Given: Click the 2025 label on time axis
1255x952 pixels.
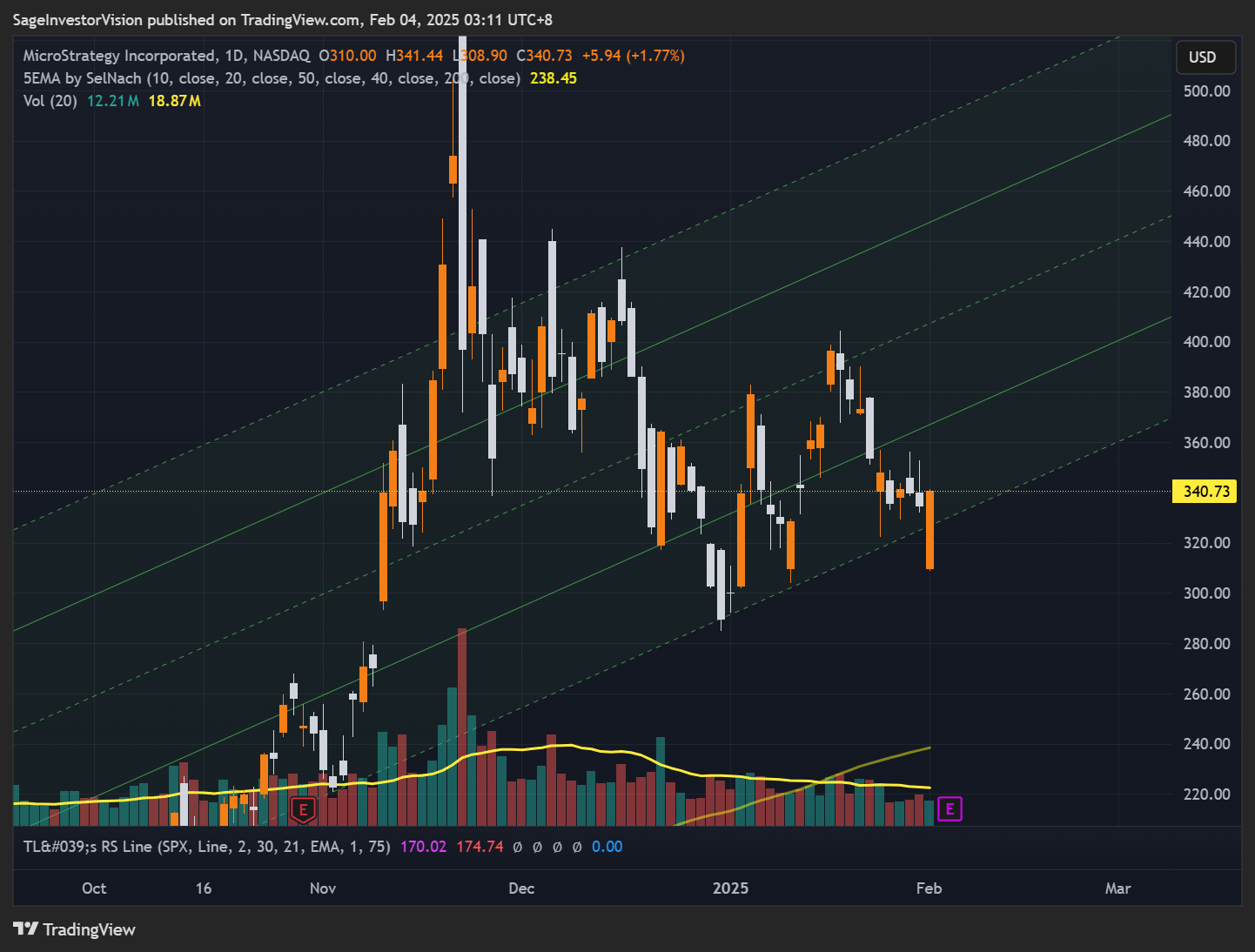Looking at the screenshot, I should pyautogui.click(x=730, y=888).
